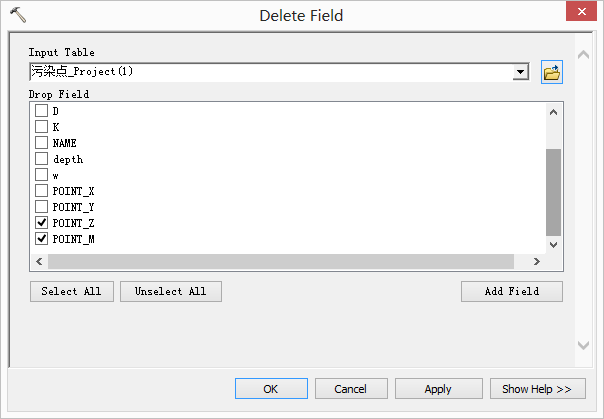
Task: Open the Input Table dropdown arrow
Action: (x=520, y=72)
